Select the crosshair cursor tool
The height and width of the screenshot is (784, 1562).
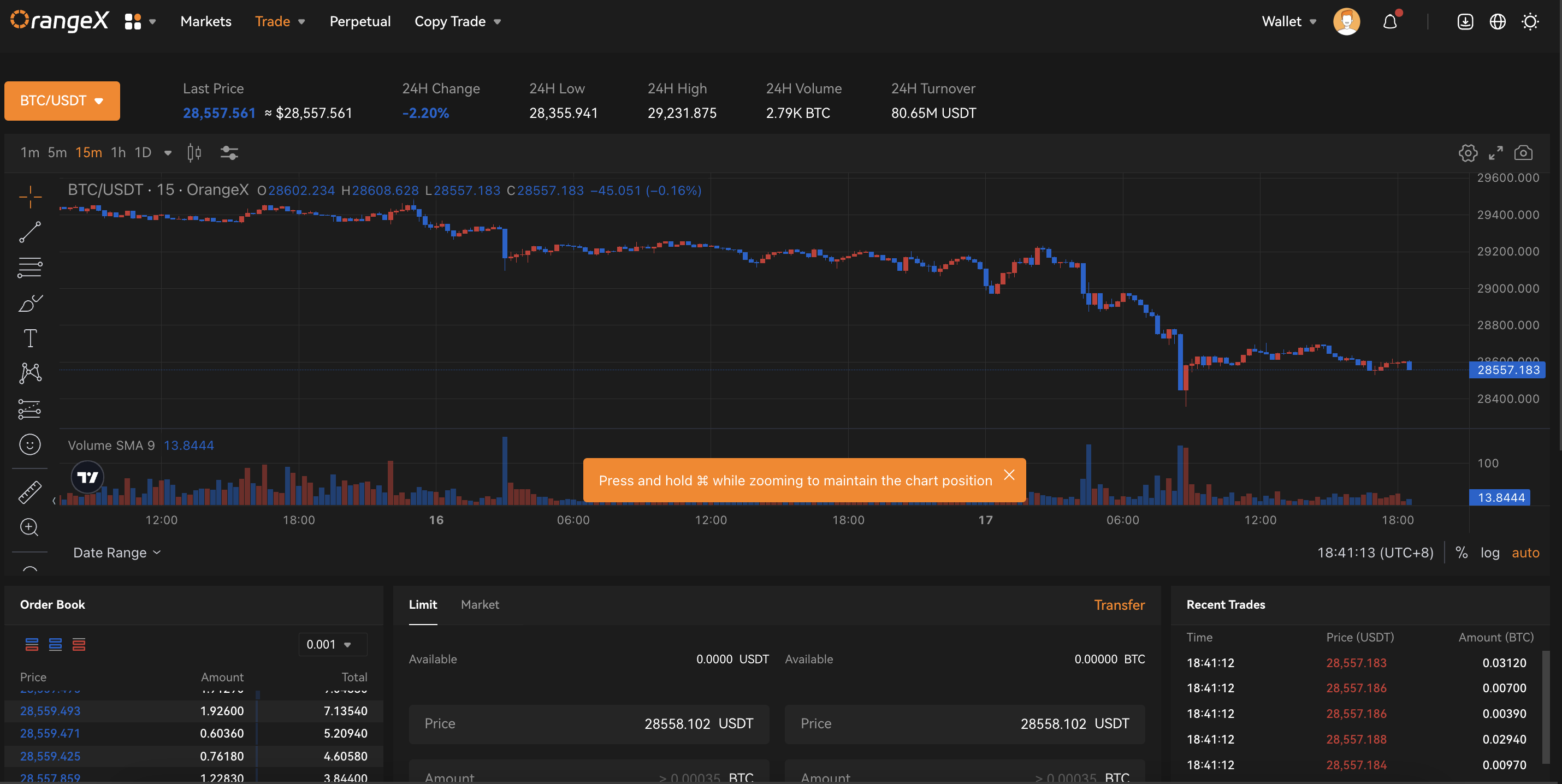pos(29,197)
